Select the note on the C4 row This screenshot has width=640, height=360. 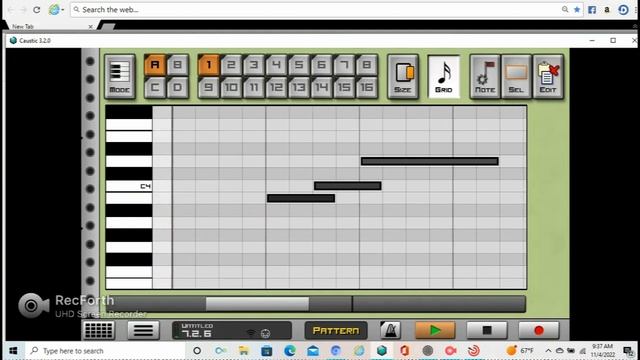(x=348, y=186)
